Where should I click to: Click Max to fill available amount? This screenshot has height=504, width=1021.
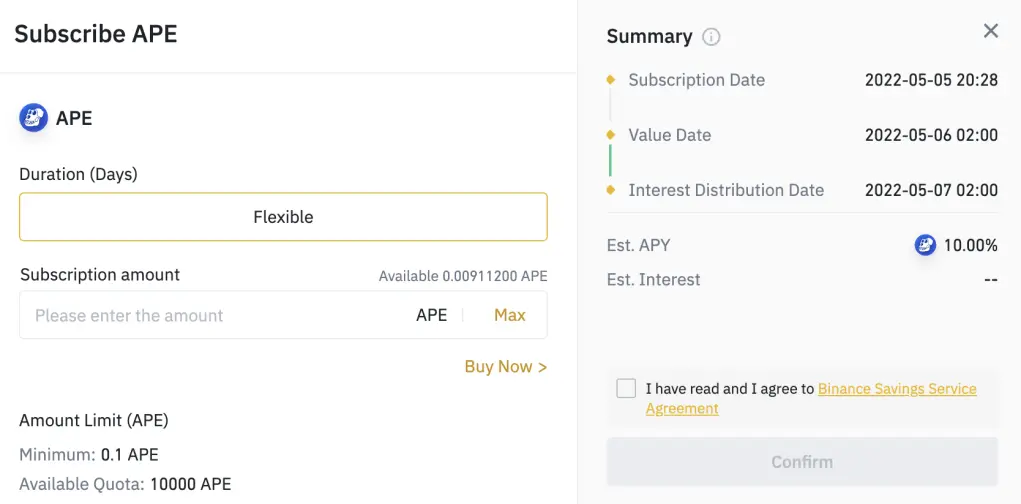tap(510, 315)
